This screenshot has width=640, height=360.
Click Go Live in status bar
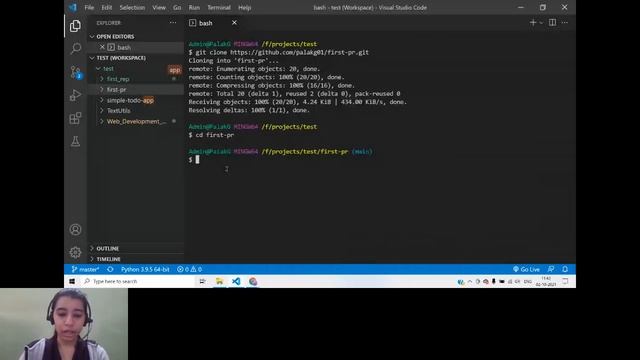pyautogui.click(x=526, y=269)
